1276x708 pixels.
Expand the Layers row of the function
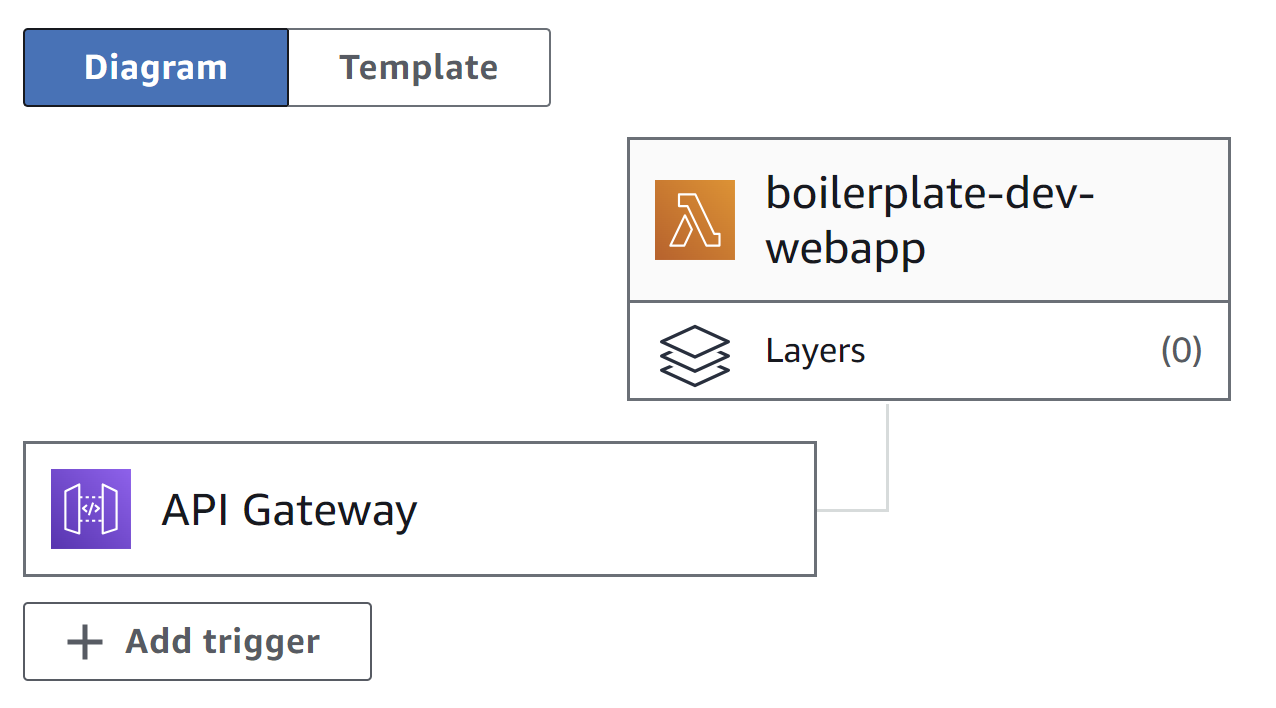(928, 351)
